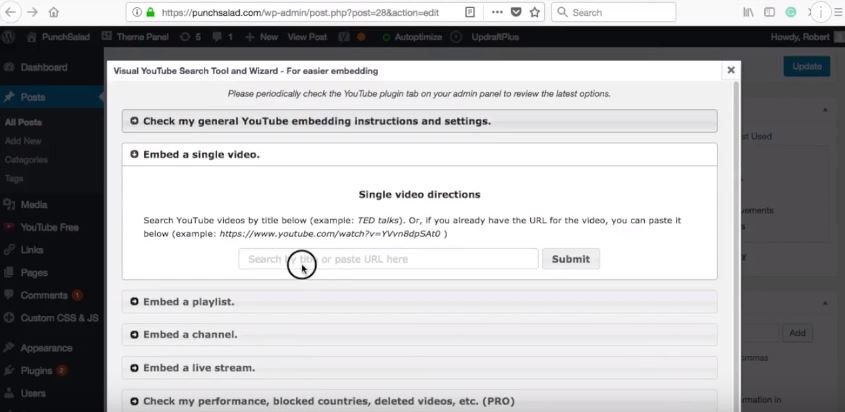Expand Embed a live stream section
845x412 pixels.
pyautogui.click(x=419, y=368)
